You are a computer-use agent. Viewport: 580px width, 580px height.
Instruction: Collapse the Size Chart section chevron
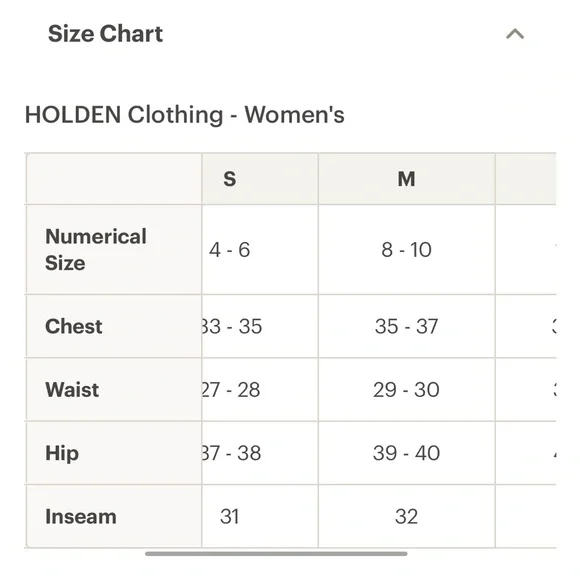point(515,34)
